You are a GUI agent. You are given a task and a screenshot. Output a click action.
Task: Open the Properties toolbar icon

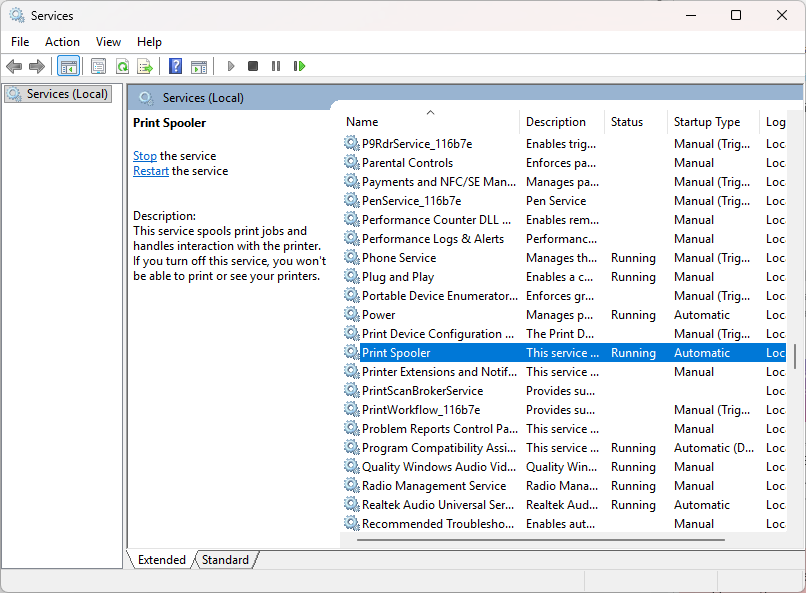point(98,66)
